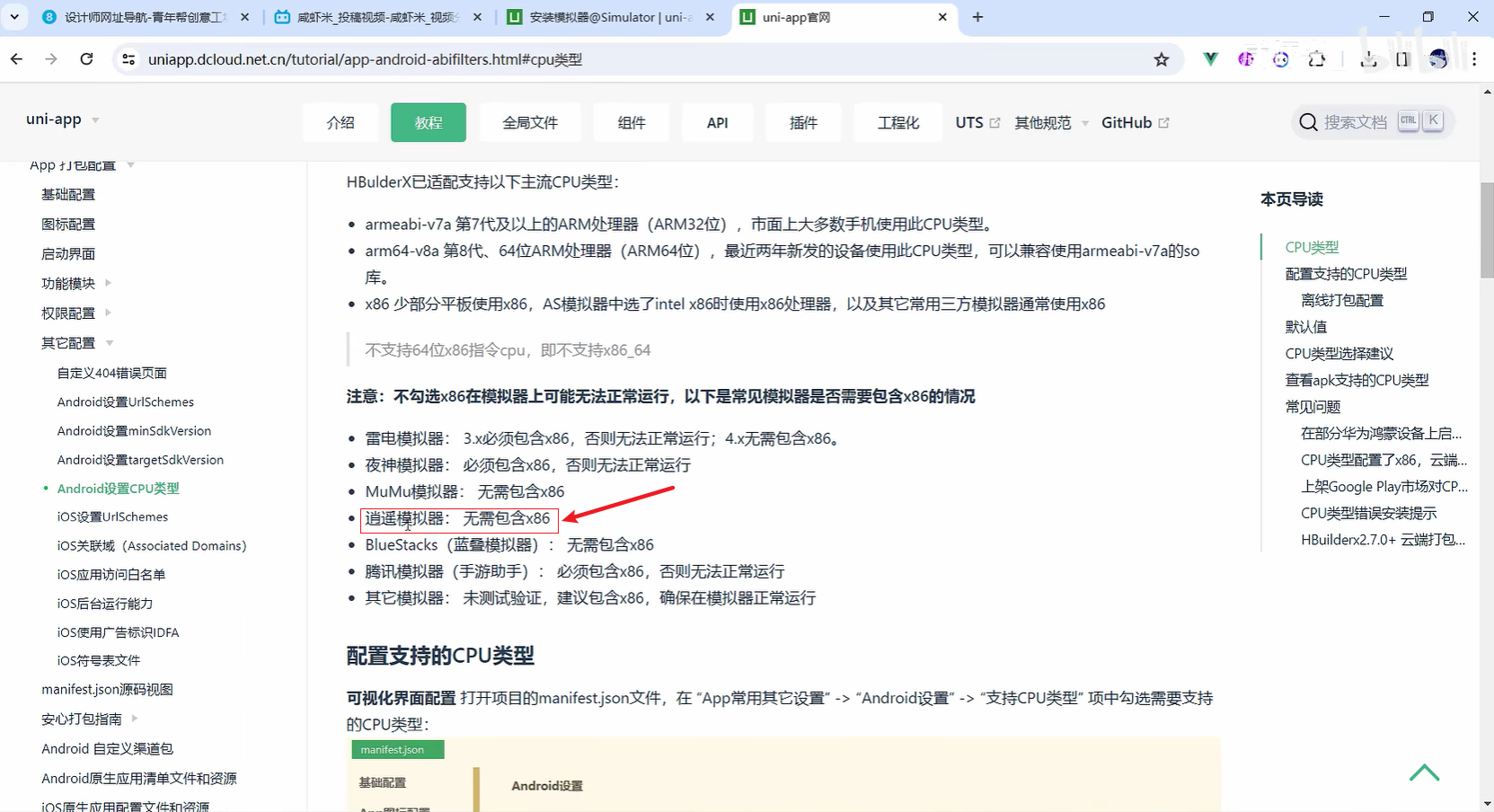Click the 搜索文档 search box
This screenshot has width=1494, height=812.
coord(1372,121)
